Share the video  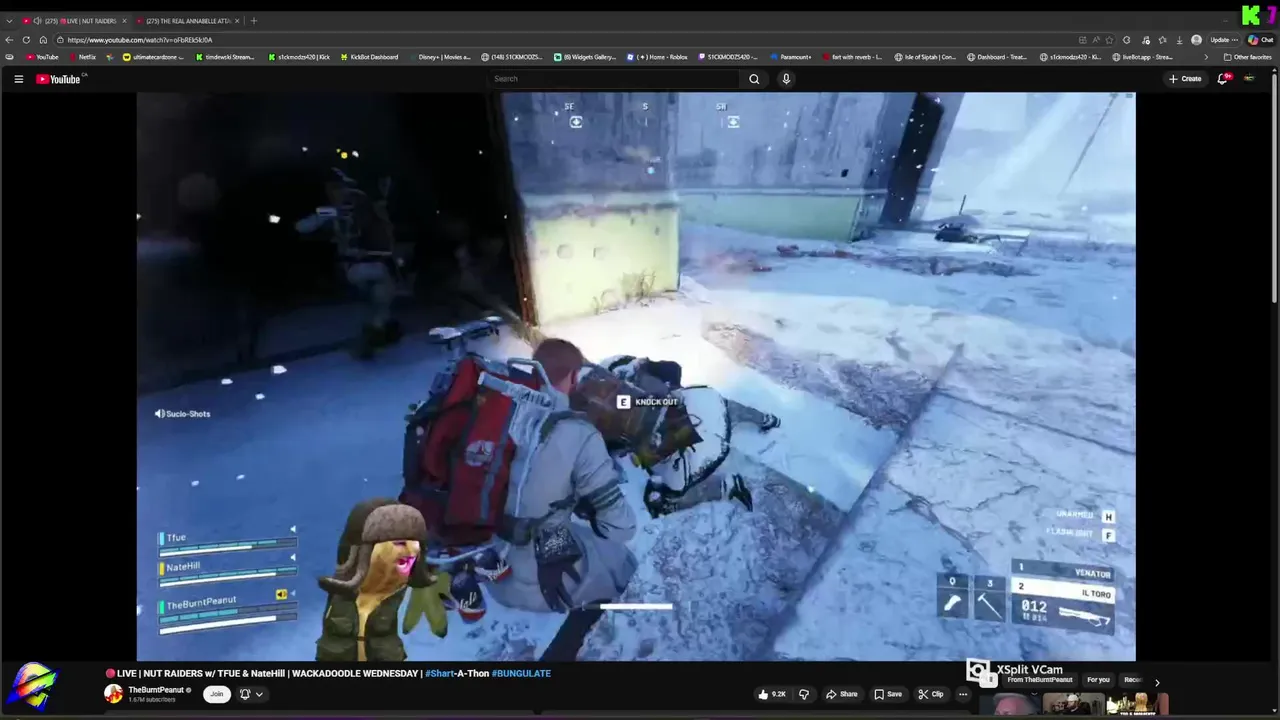click(842, 694)
